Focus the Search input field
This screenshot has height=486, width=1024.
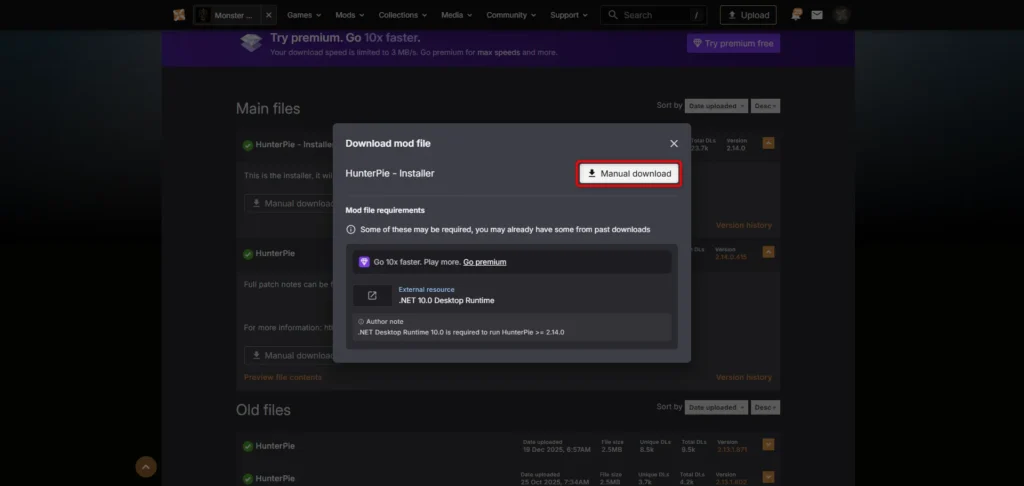(654, 15)
